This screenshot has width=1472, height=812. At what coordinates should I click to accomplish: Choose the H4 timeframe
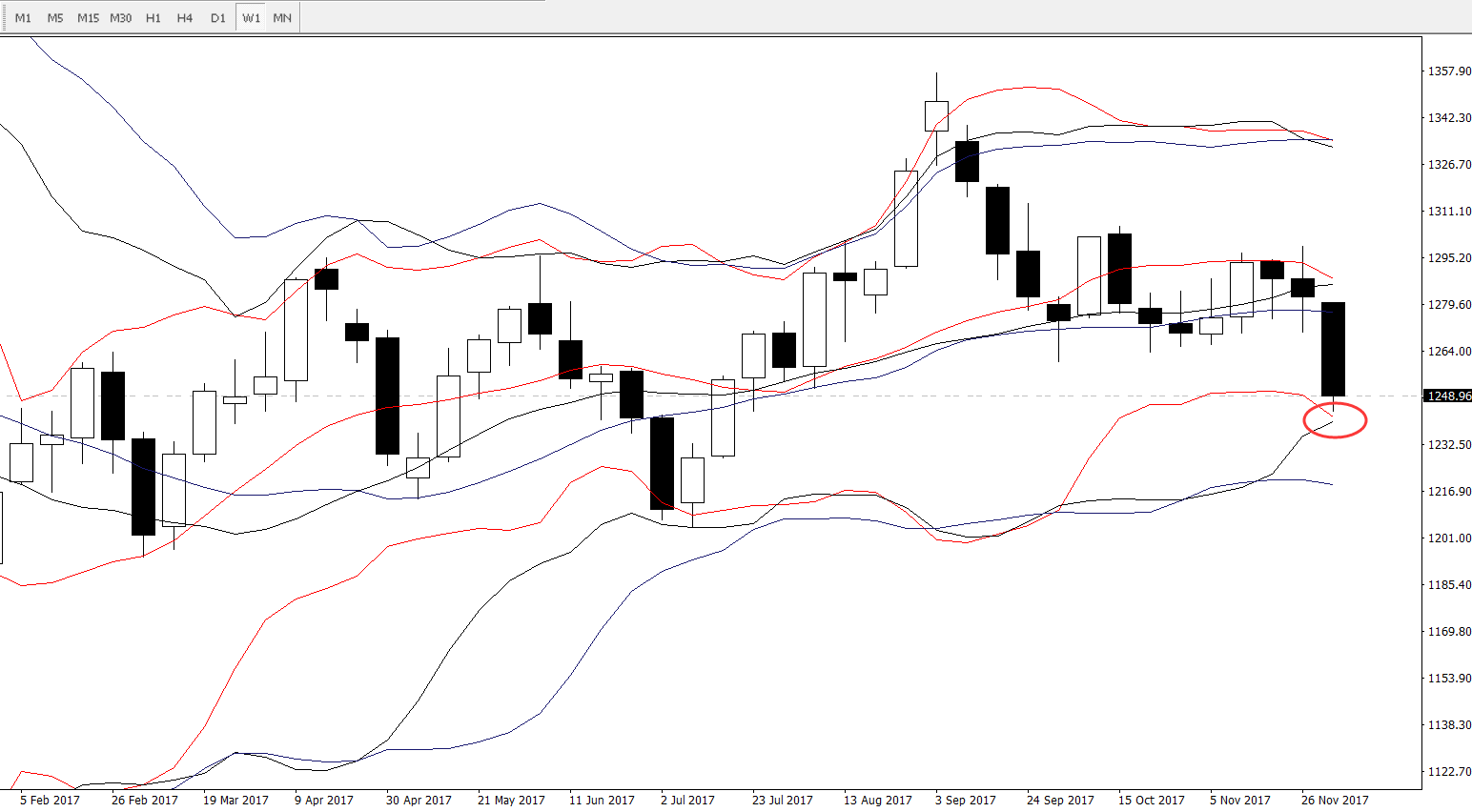coord(185,18)
